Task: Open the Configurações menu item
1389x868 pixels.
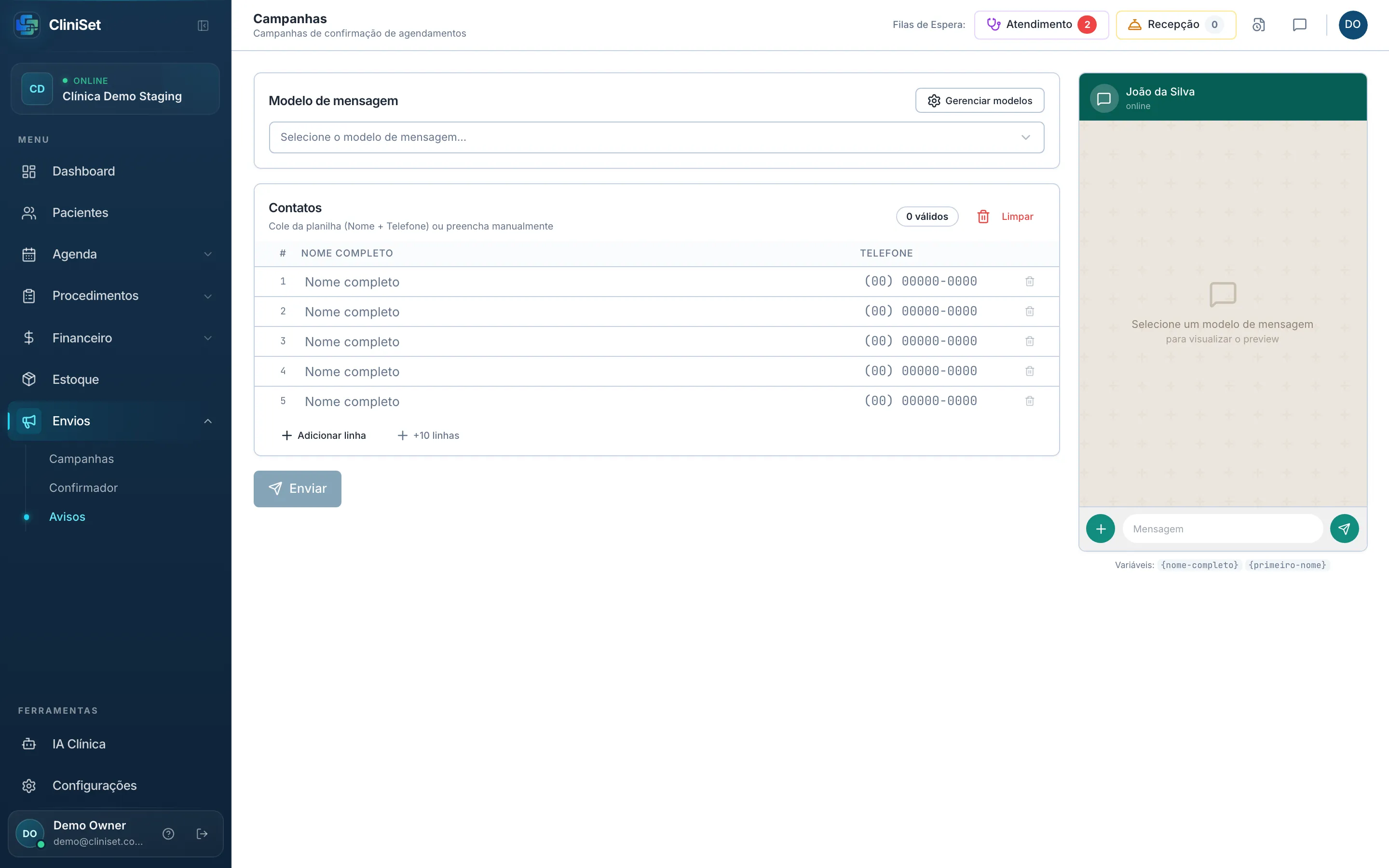Action: (x=115, y=786)
